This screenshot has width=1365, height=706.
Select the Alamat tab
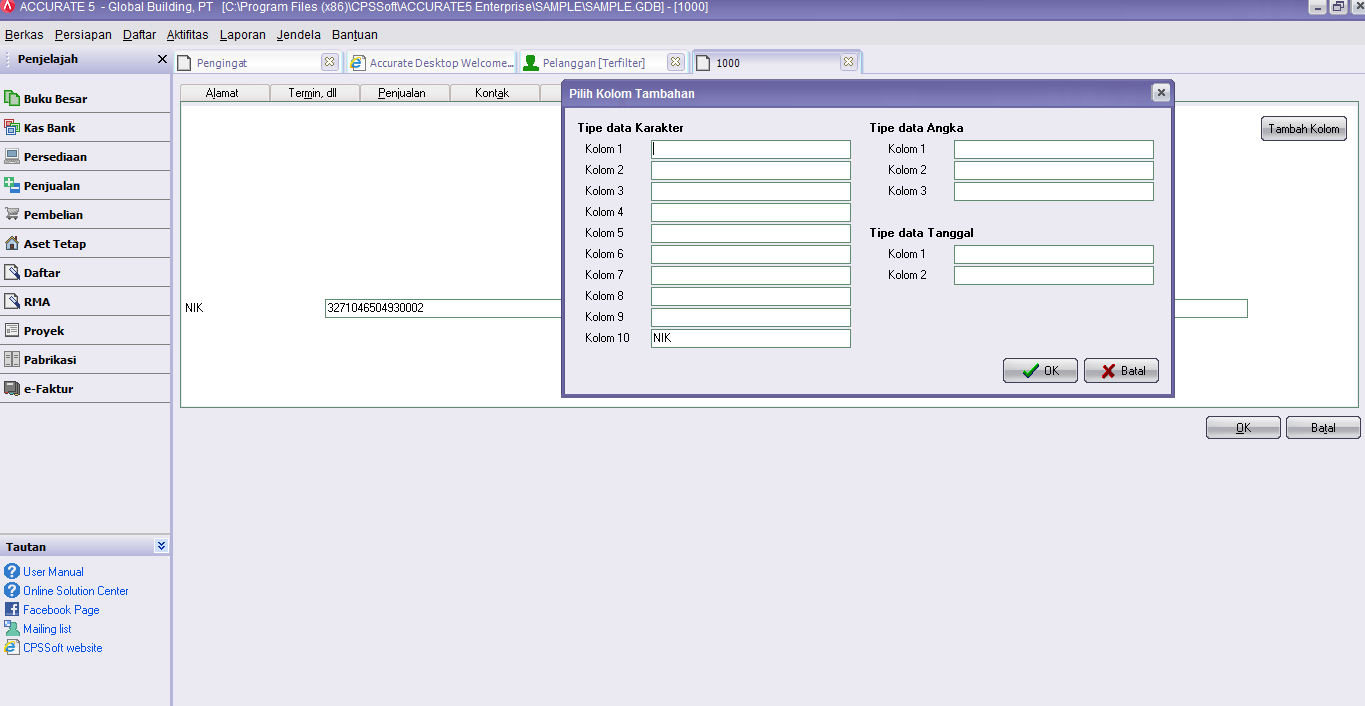[225, 93]
